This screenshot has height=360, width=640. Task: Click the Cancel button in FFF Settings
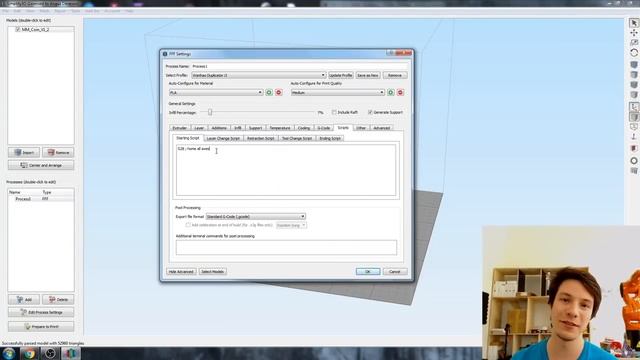pos(395,271)
